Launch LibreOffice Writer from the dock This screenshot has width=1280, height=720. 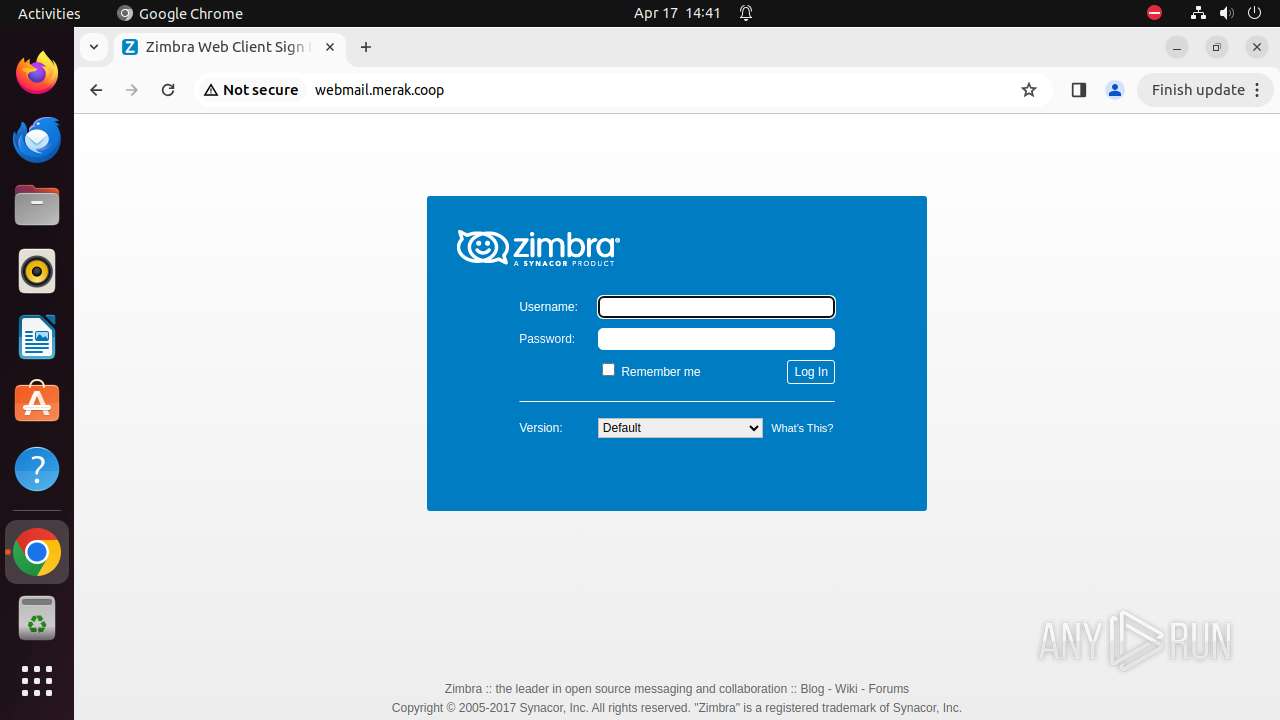[37, 337]
